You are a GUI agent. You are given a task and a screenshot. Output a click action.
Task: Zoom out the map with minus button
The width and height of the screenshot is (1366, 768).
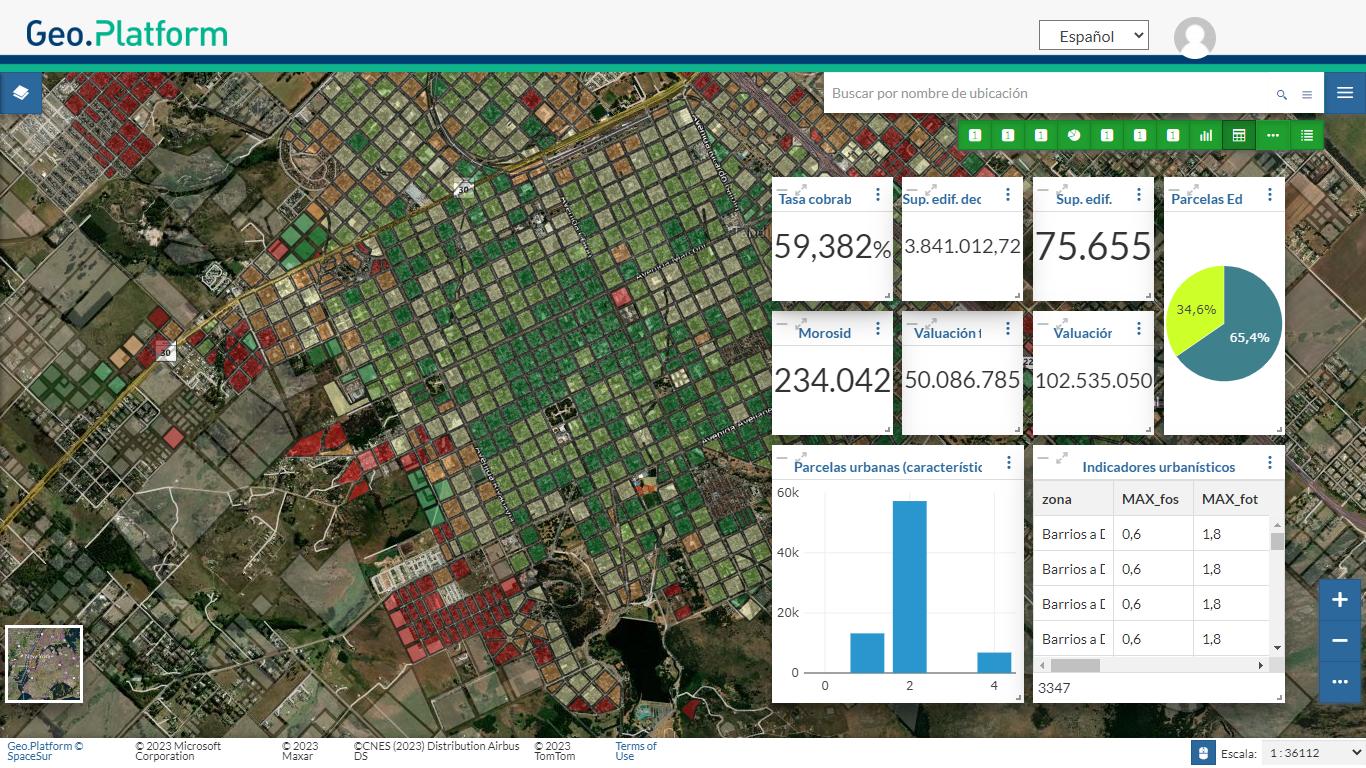(1340, 641)
